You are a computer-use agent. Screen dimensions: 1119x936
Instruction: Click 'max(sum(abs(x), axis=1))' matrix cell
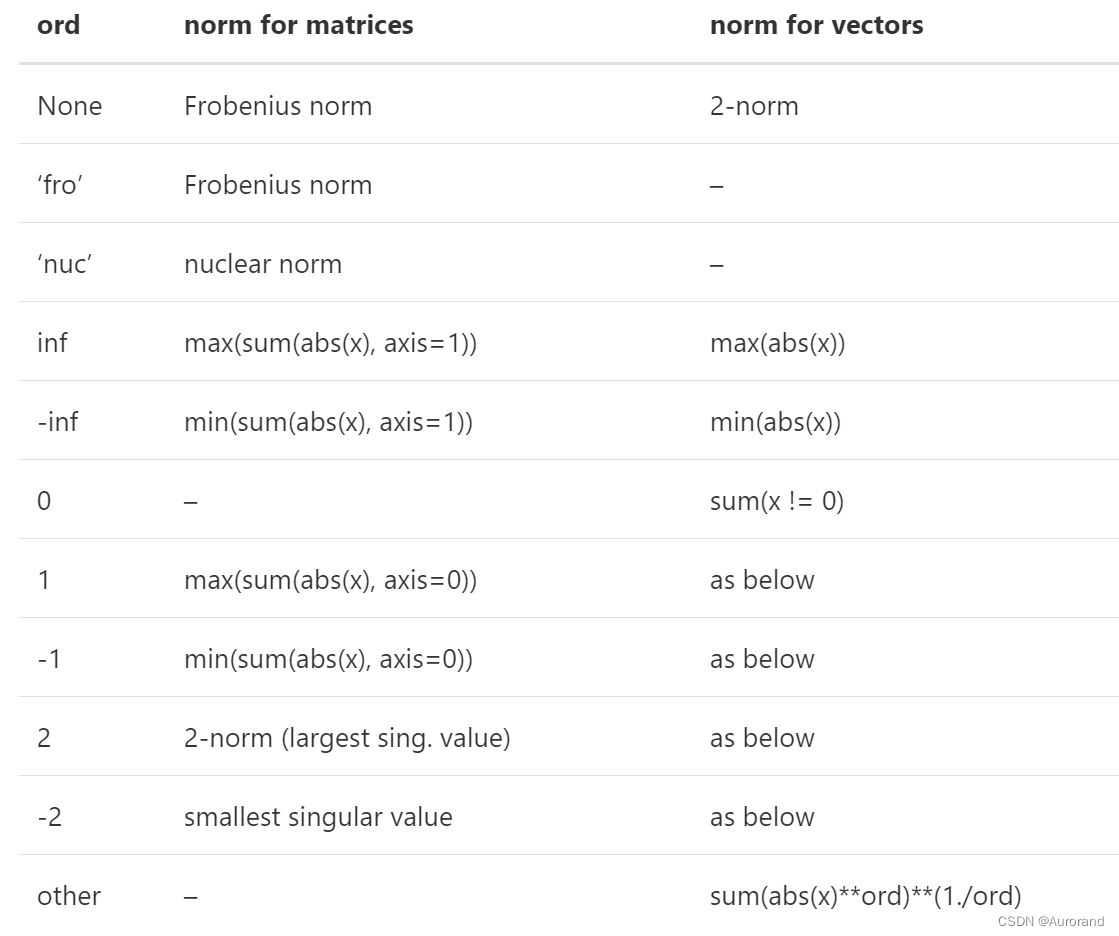pos(330,343)
